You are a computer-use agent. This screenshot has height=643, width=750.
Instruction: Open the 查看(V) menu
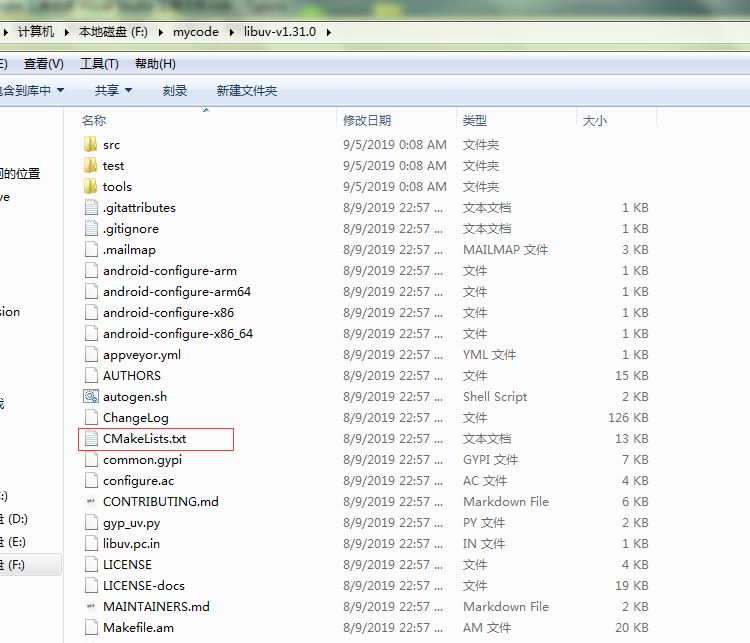coord(44,64)
